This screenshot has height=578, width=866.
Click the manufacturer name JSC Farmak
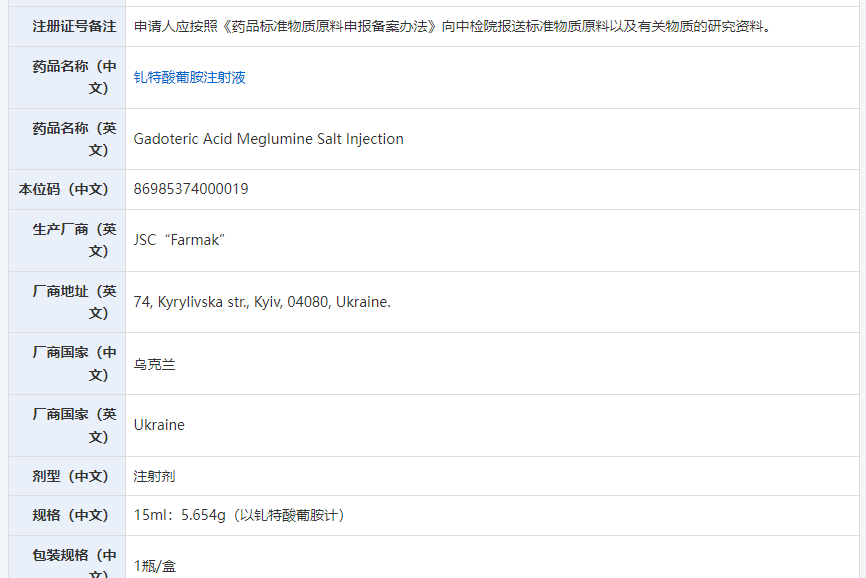[x=179, y=240]
